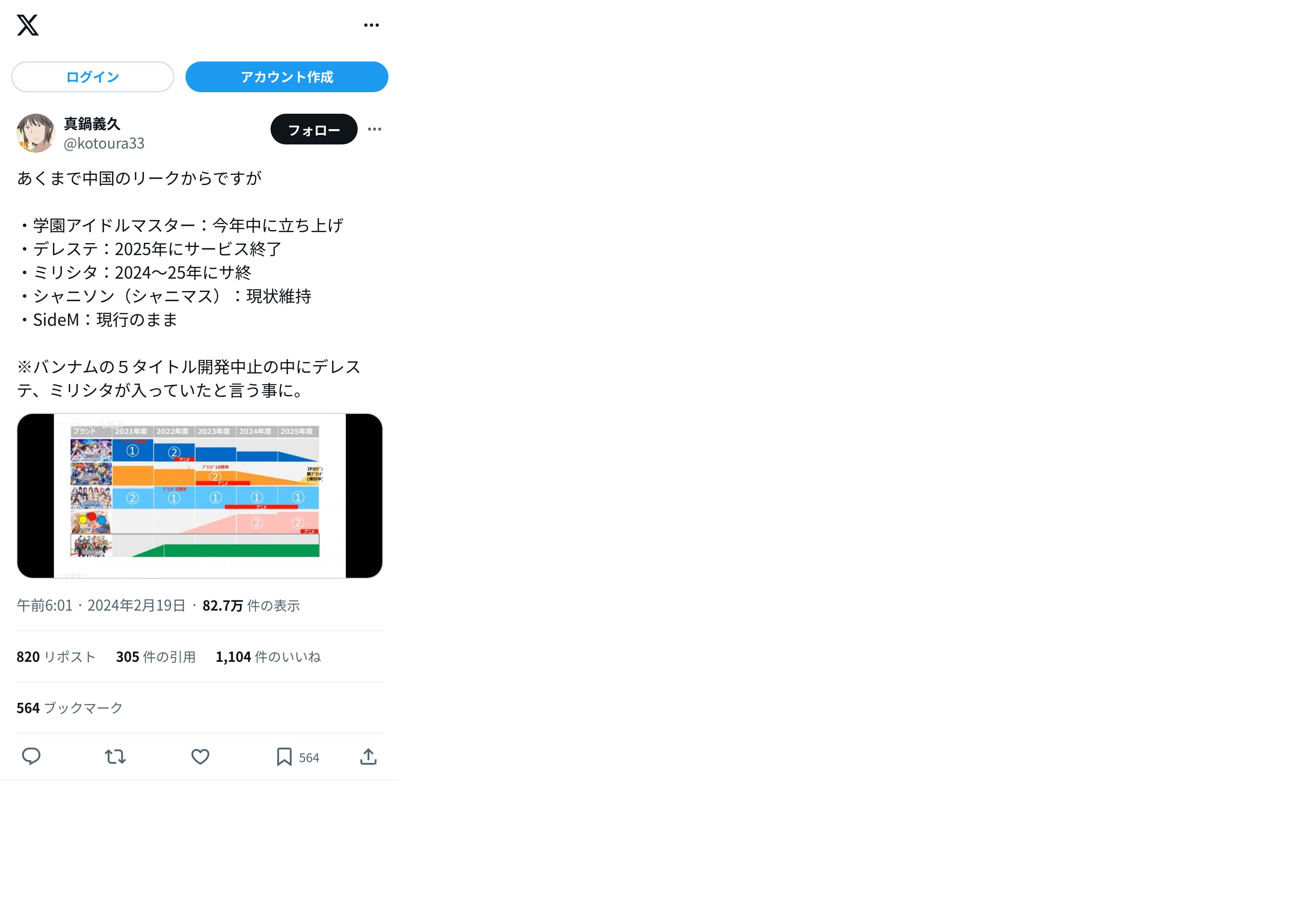Click the bookmark count 564 number
The image size is (1316, 920).
pyautogui.click(x=309, y=758)
